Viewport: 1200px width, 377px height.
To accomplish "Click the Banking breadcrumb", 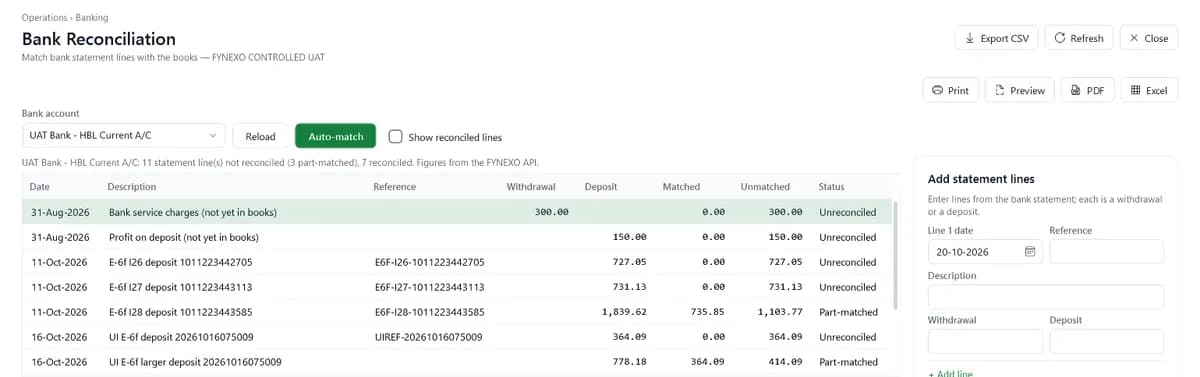I will coord(92,18).
